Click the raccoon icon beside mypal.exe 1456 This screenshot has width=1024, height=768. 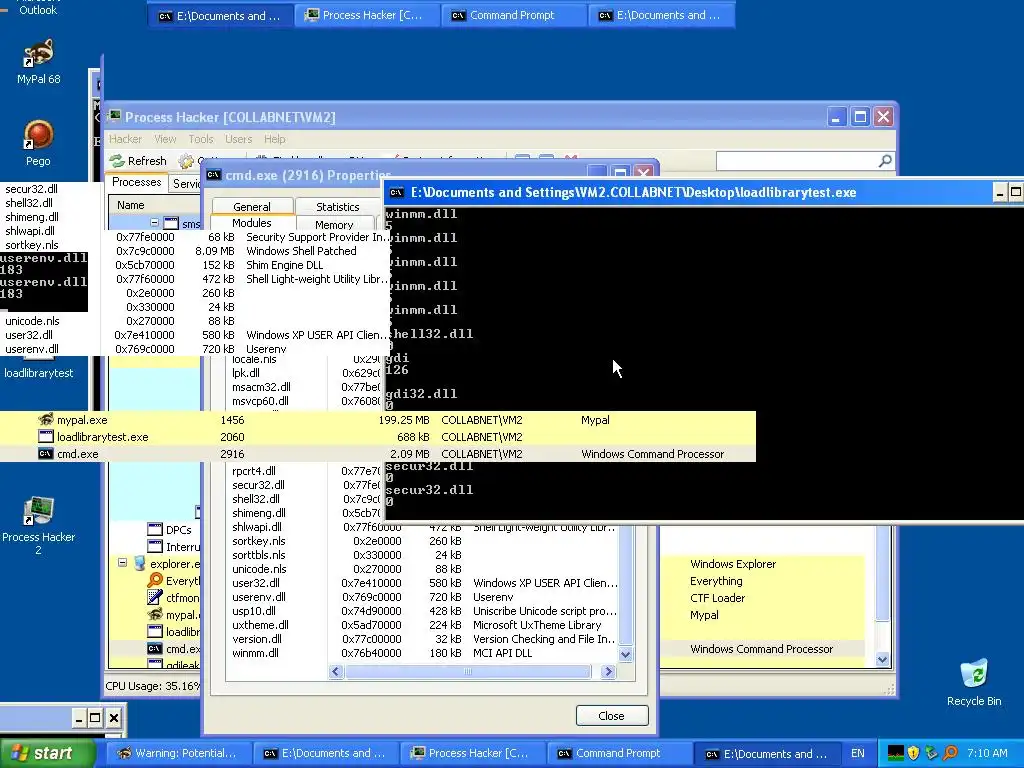tap(46, 420)
